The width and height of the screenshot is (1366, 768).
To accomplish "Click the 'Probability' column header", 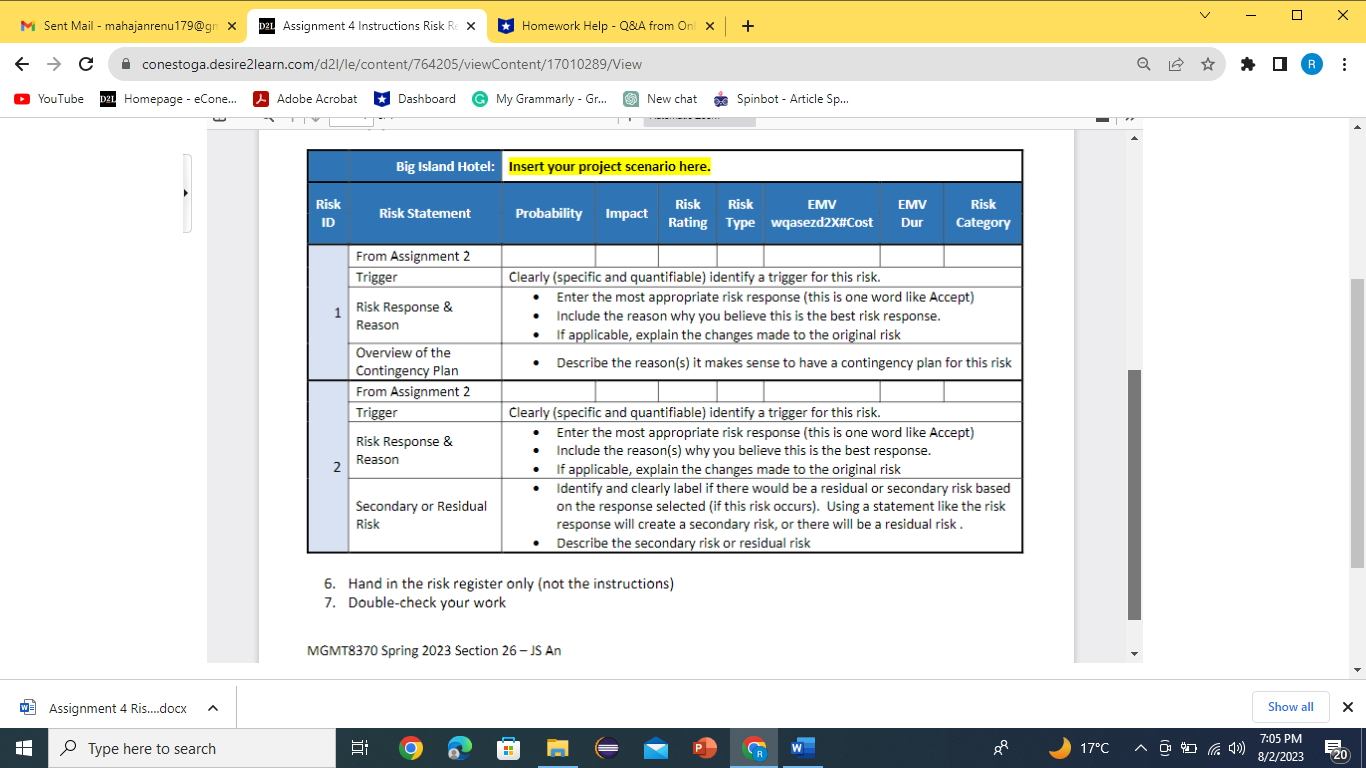I will click(x=549, y=213).
